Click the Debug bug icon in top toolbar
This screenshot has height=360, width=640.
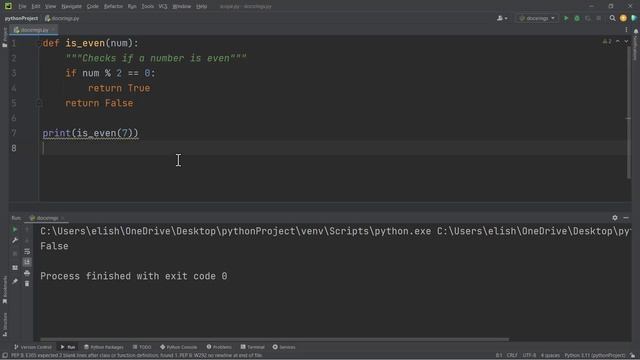[x=577, y=18]
